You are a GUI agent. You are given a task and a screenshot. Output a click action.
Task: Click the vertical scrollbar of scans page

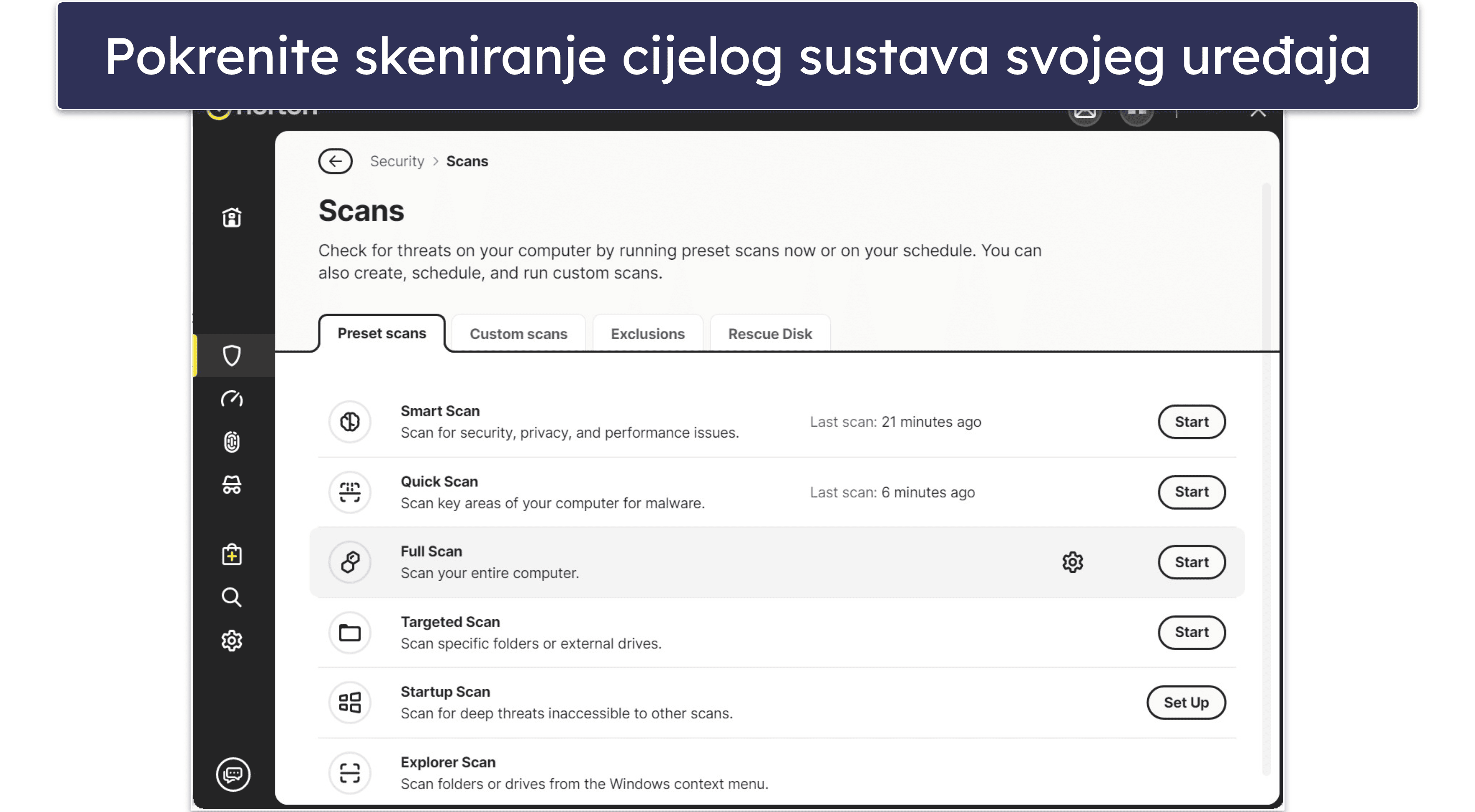tap(1266, 479)
